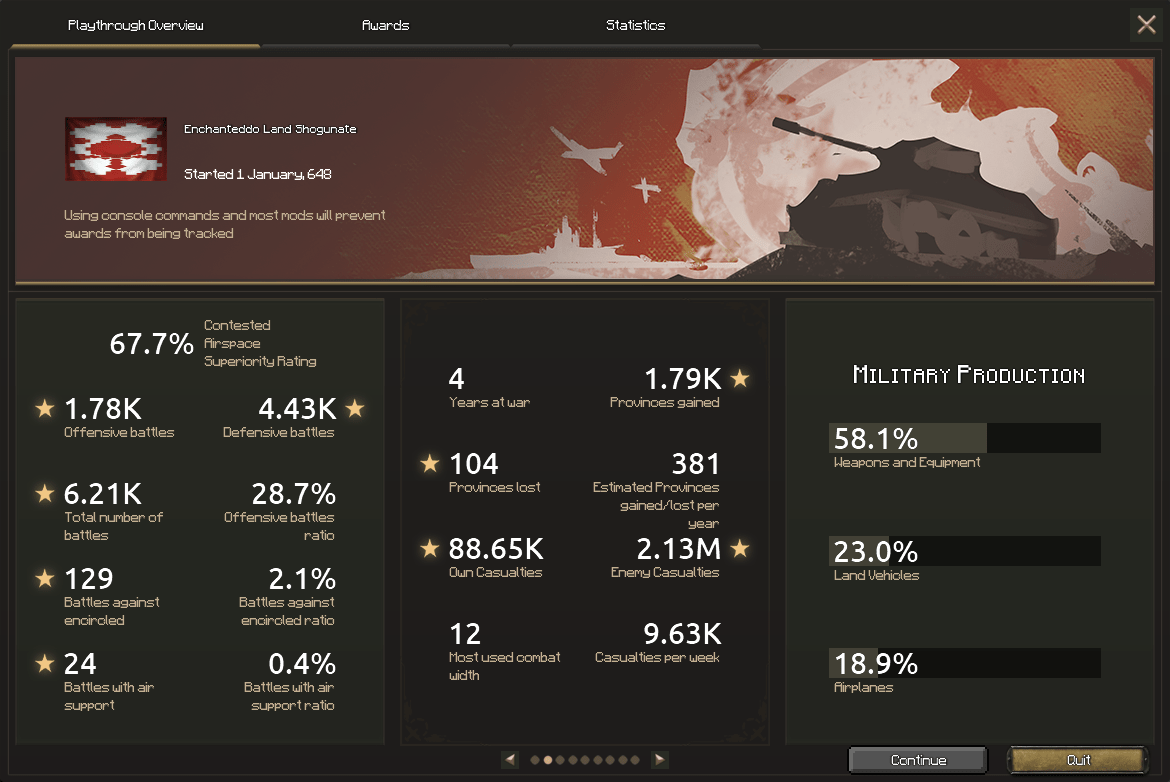1170x782 pixels.
Task: Click the '12' most used combat width
Action: pos(465,634)
